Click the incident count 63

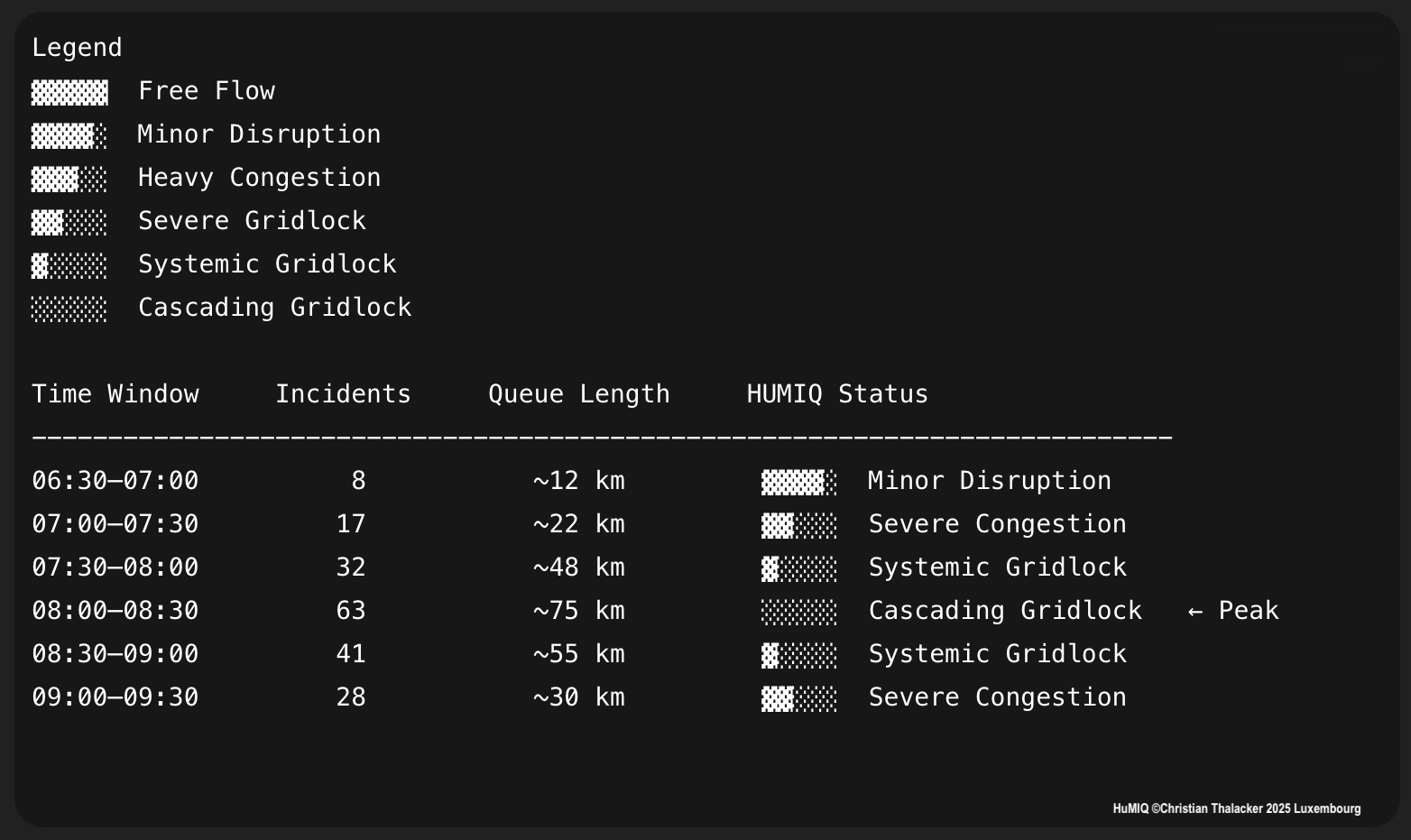point(351,611)
